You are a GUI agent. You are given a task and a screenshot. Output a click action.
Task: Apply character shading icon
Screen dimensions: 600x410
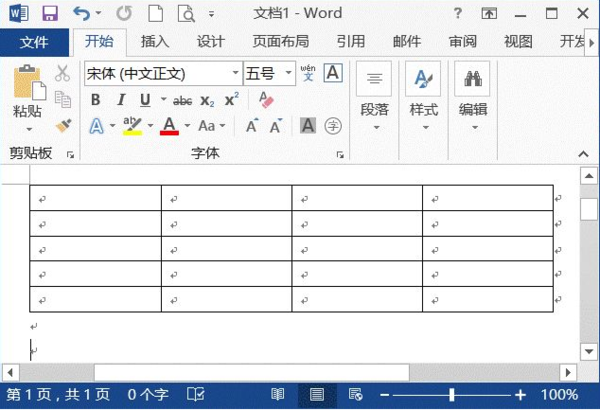point(308,126)
